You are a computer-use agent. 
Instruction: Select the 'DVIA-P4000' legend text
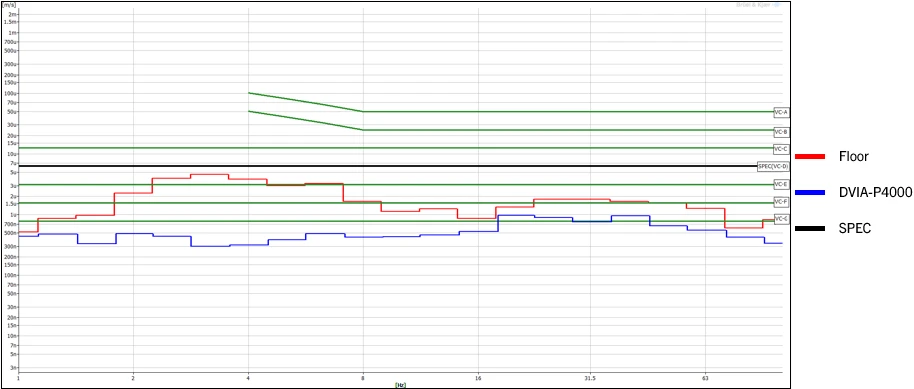[876, 192]
